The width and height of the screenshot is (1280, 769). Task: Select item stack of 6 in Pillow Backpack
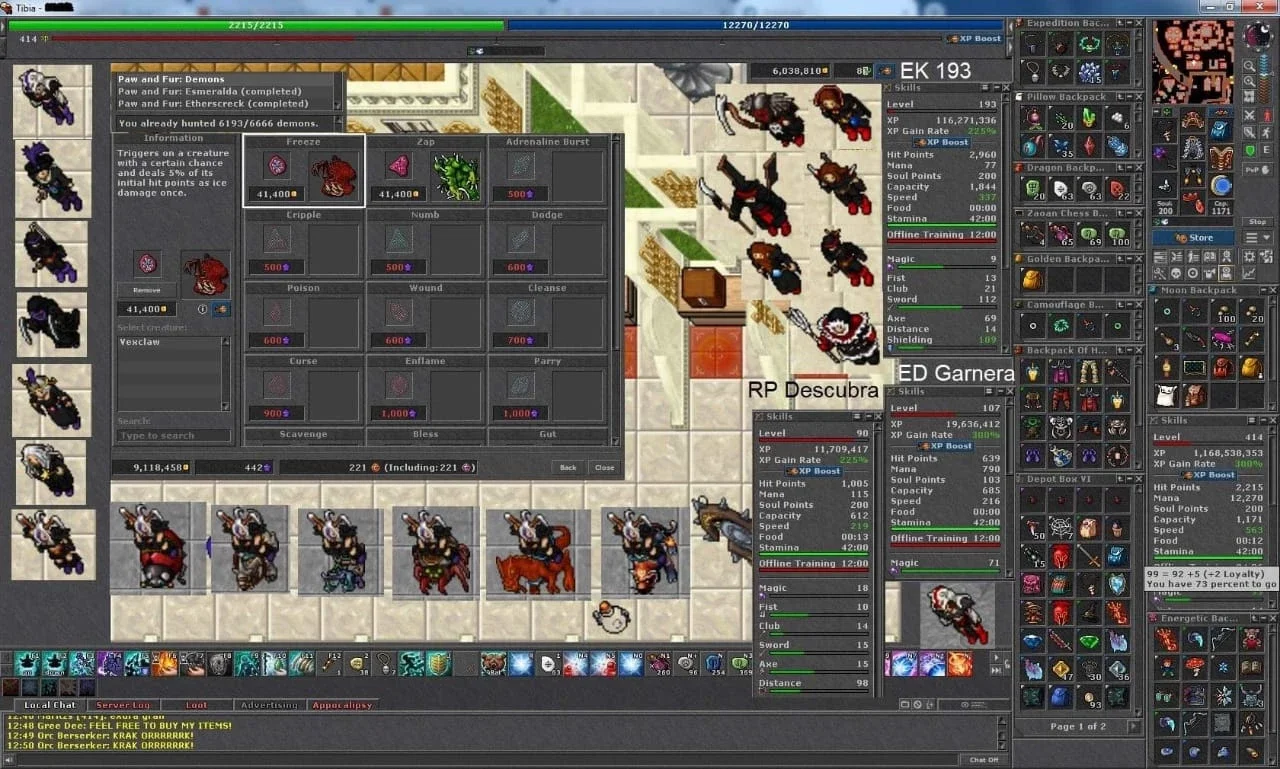(1117, 119)
